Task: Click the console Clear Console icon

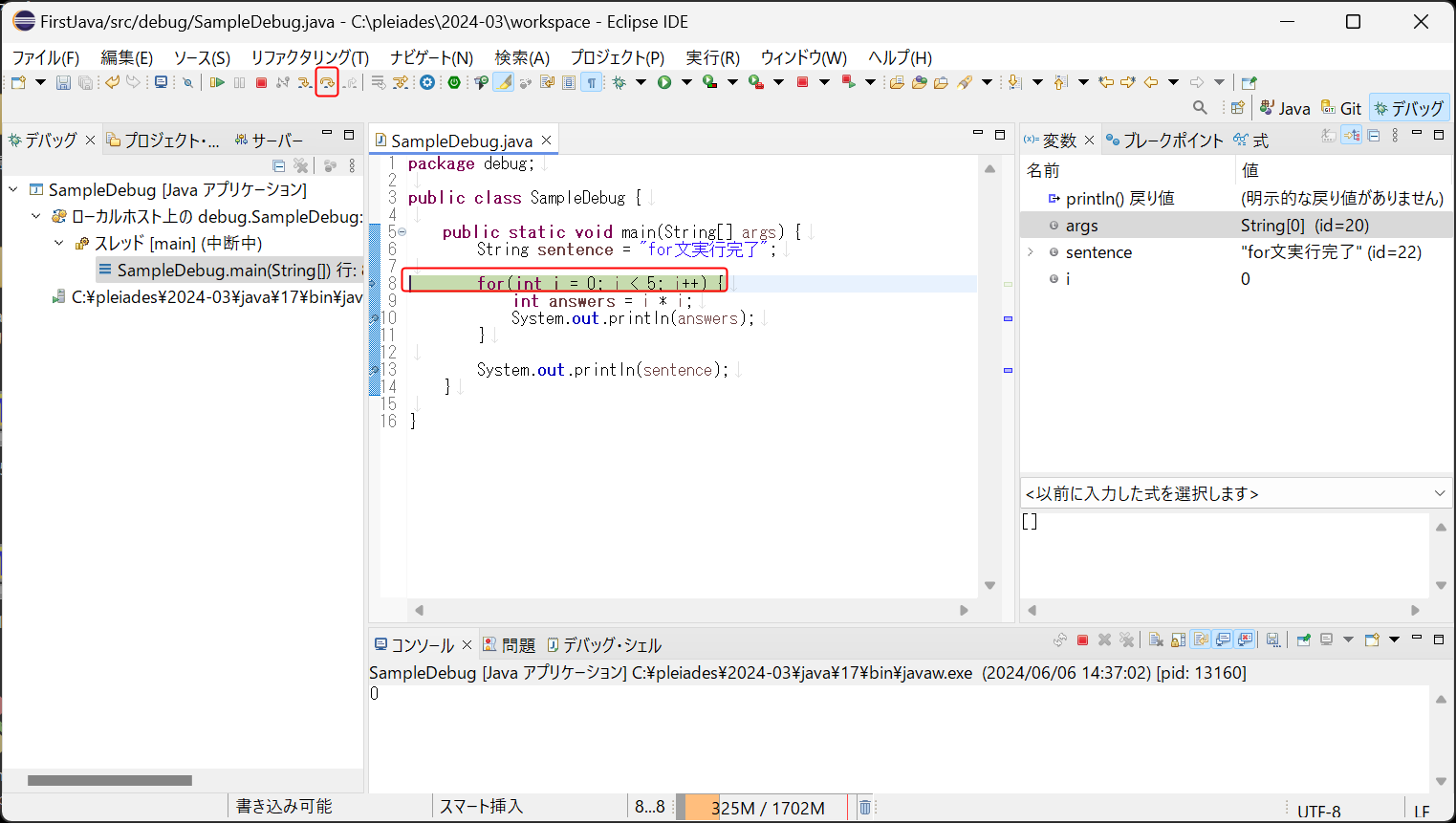Action: [1156, 640]
